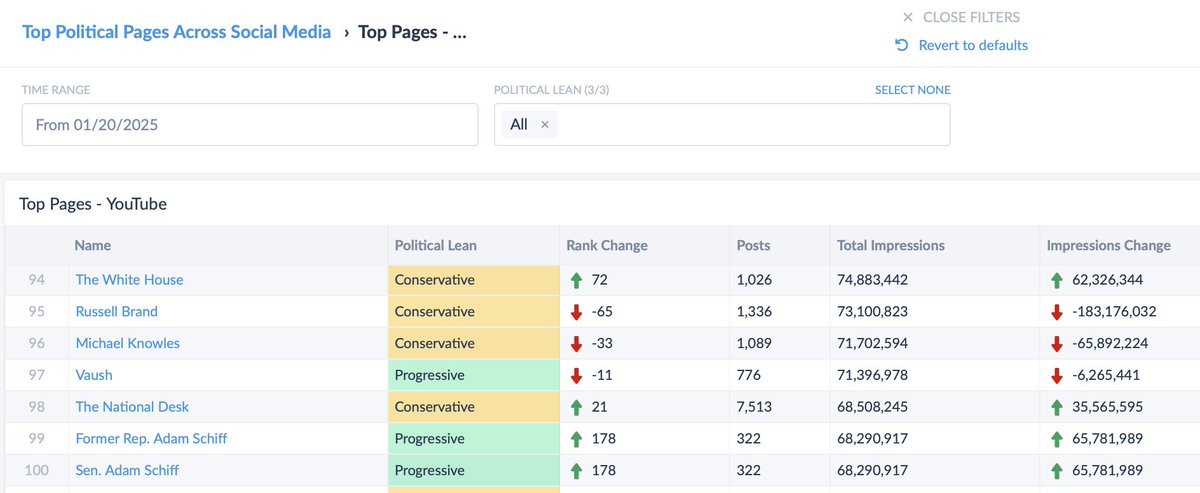Click Sen. Adam Schiff rank up arrow

576,471
